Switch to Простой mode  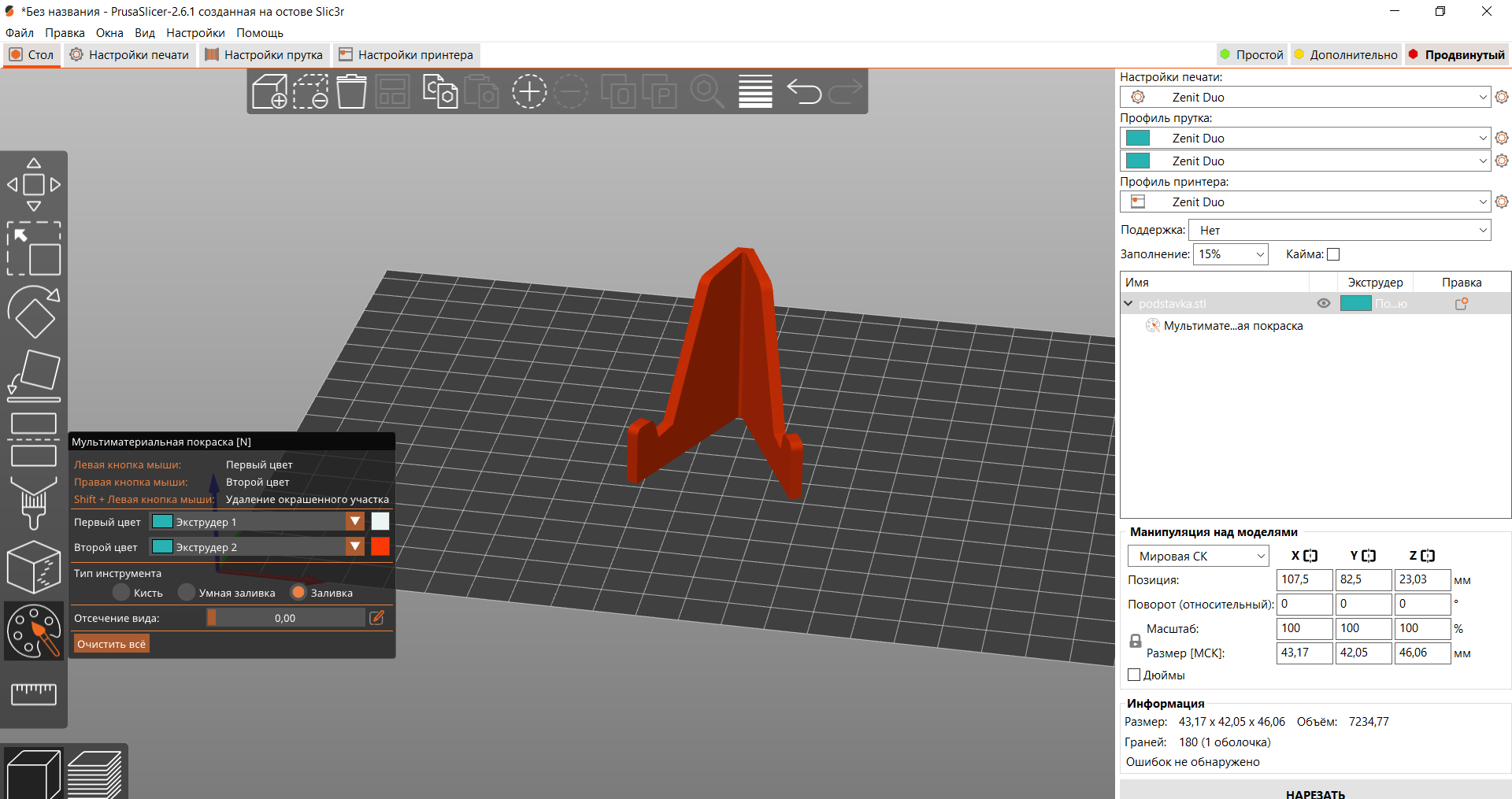click(1252, 54)
